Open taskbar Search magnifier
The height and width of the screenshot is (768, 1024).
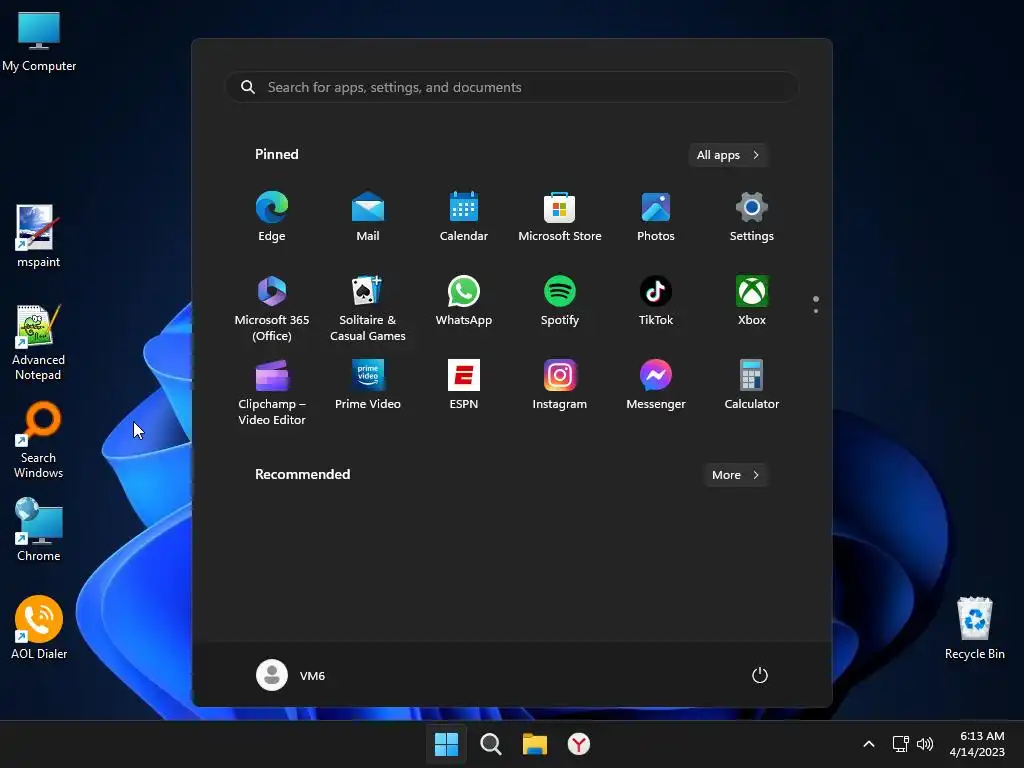(490, 744)
